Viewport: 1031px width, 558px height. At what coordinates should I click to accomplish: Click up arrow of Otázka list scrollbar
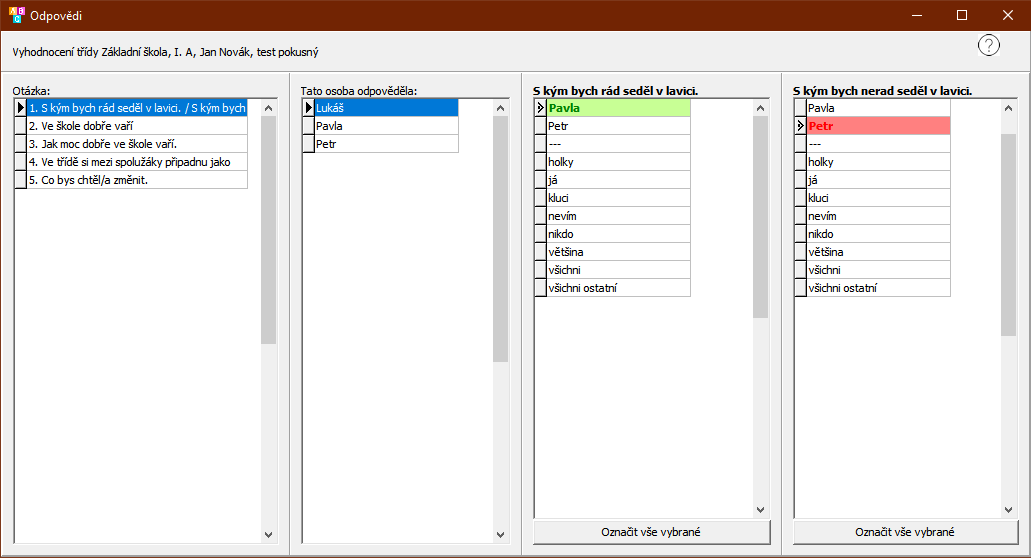268,108
